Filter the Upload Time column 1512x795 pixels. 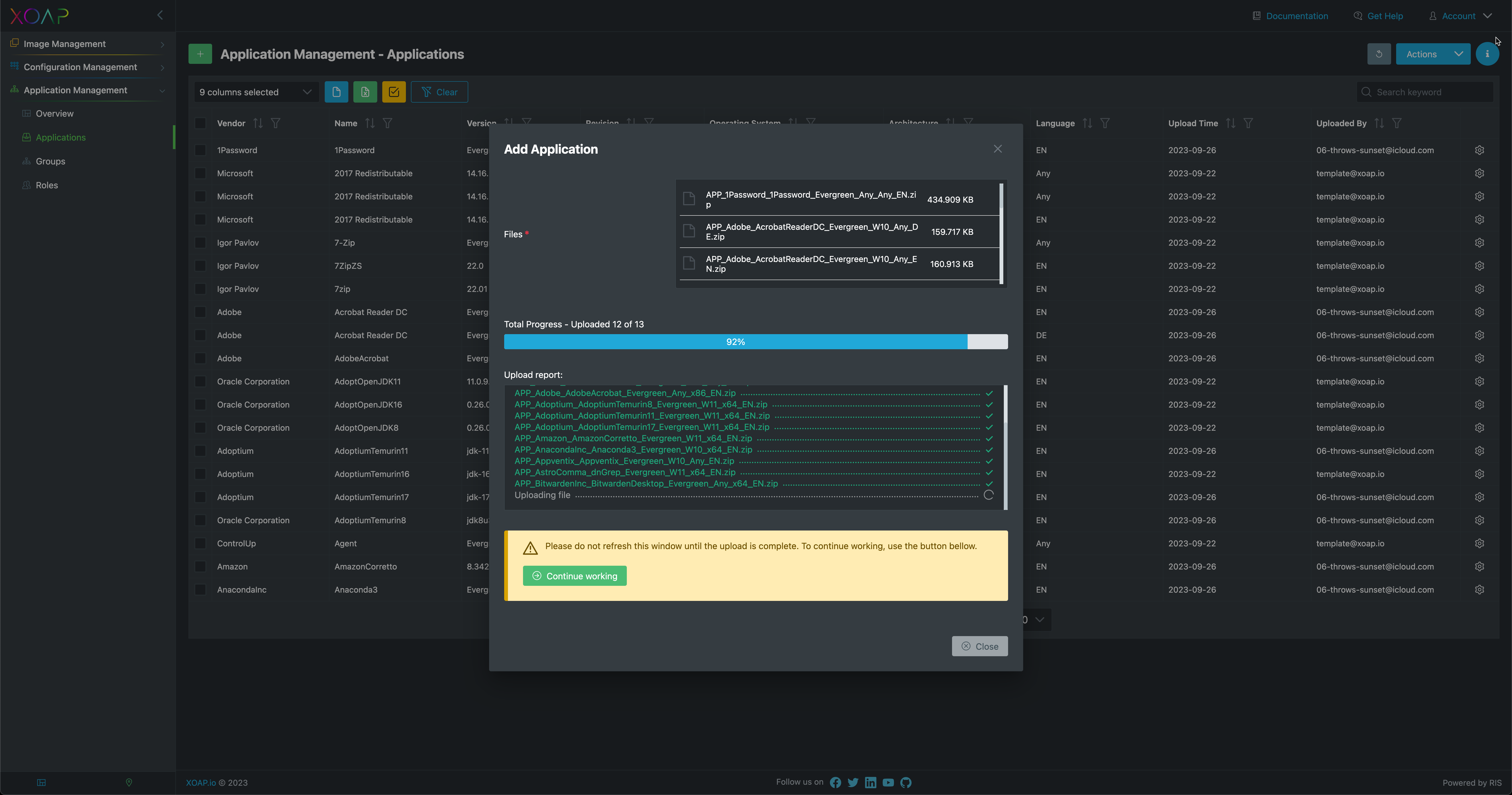[x=1248, y=123]
